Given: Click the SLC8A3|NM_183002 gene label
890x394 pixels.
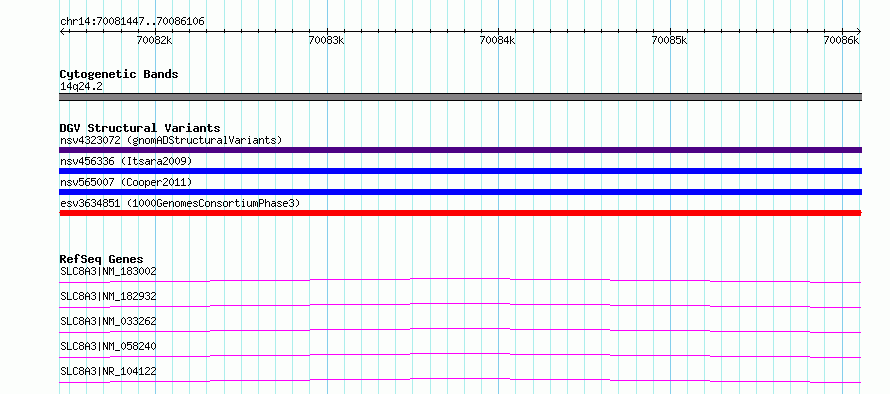Looking at the screenshot, I should pyautogui.click(x=108, y=271).
